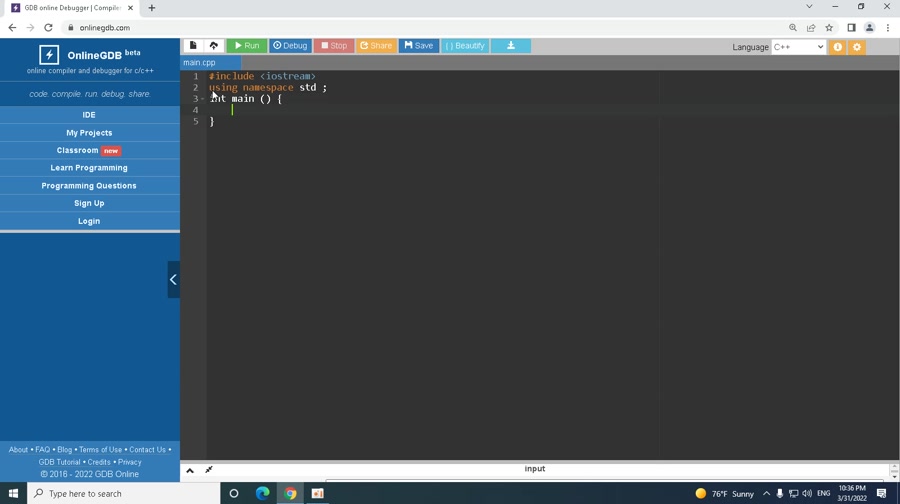Download the code using the download icon
This screenshot has height=504, width=900.
[x=511, y=46]
